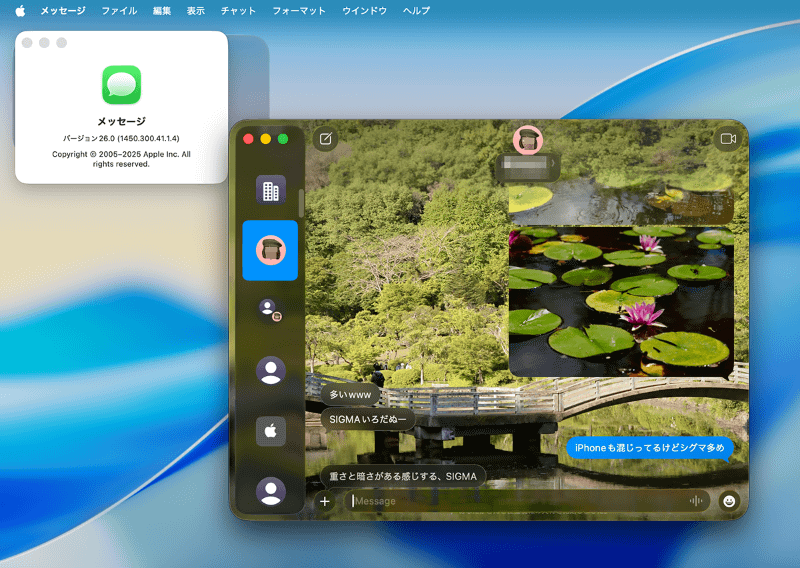Click the conversation list scrollbar
800x568 pixels.
[x=301, y=203]
